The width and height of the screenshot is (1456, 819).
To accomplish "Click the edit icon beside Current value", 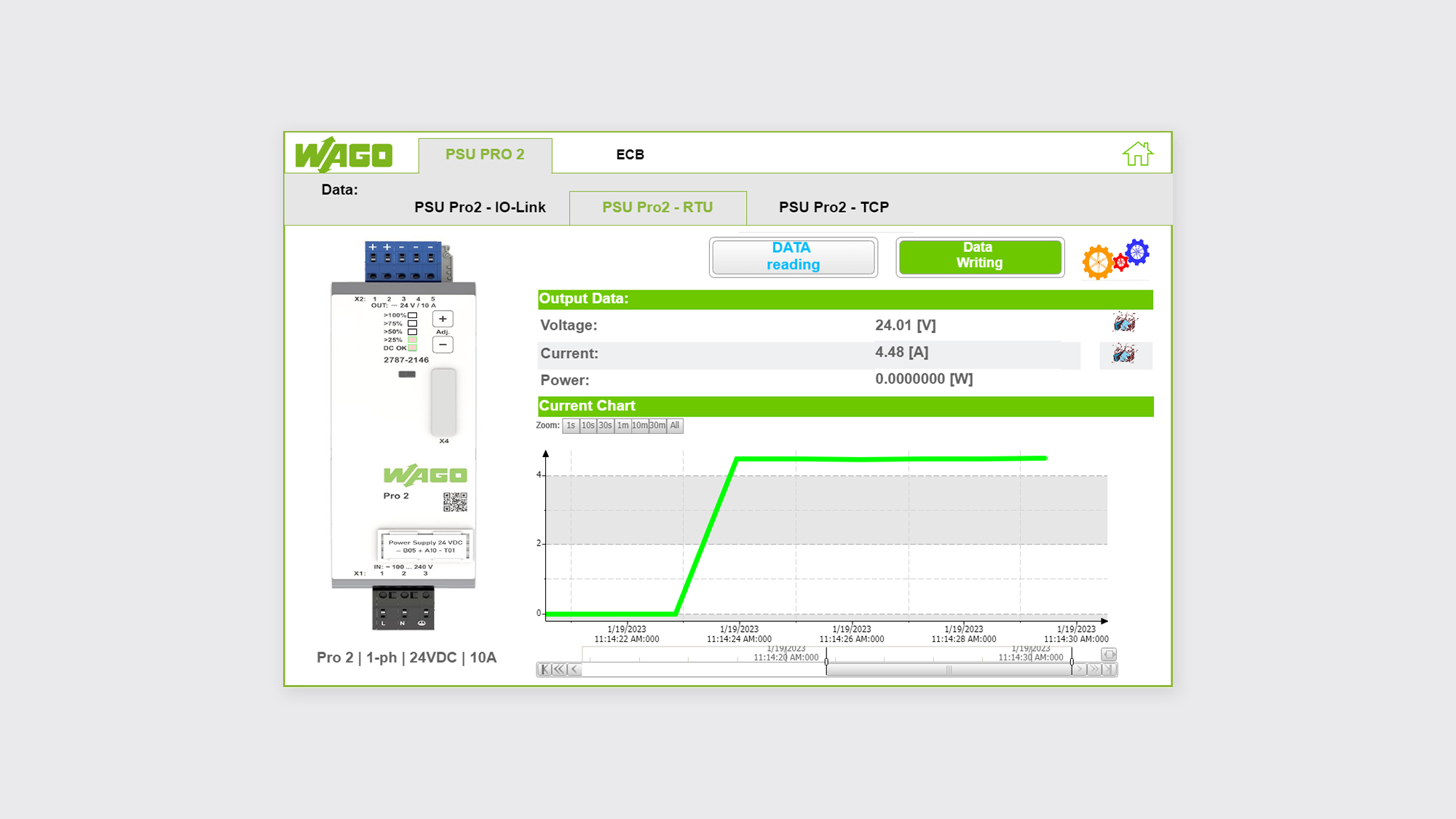I will coord(1125,355).
